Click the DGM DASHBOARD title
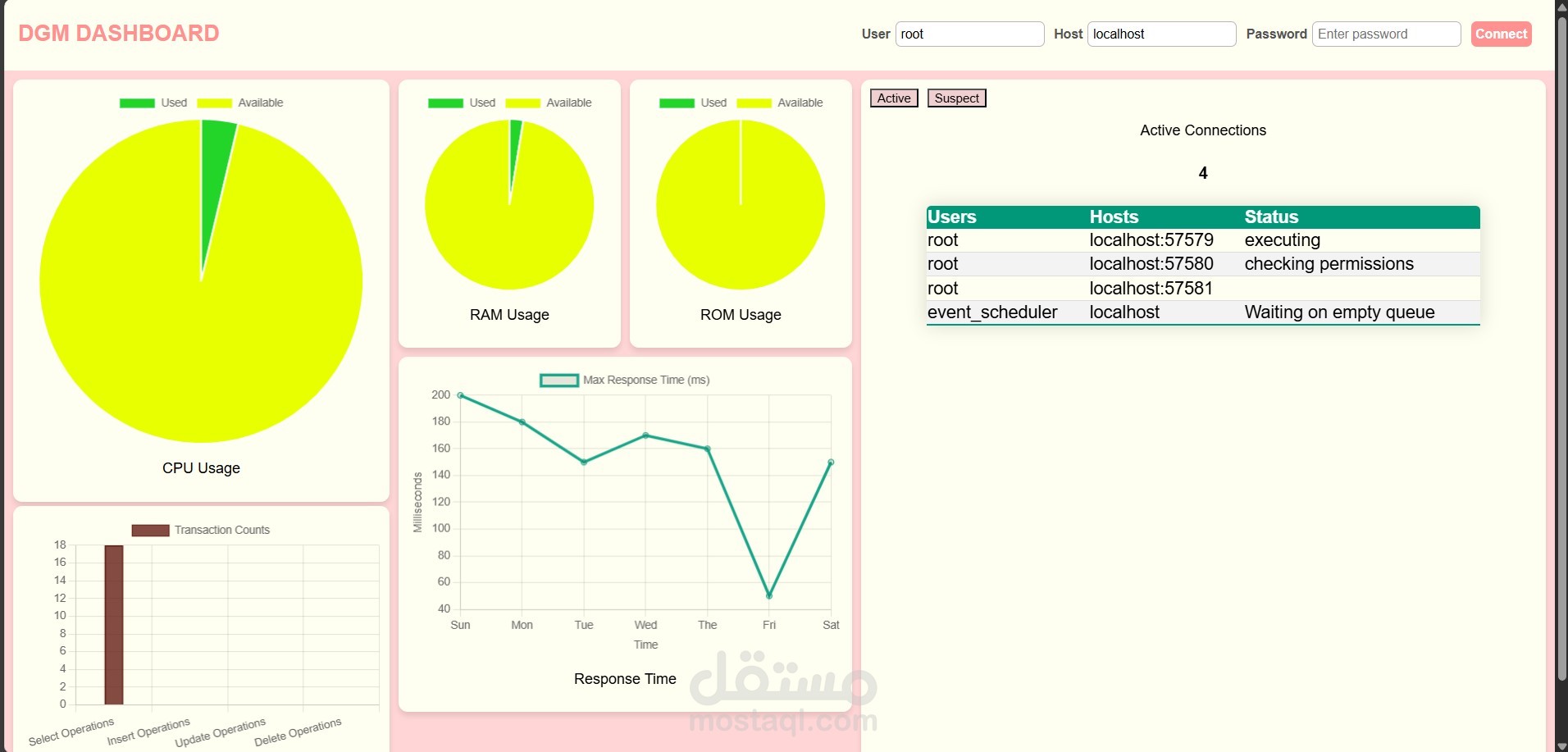 point(119,34)
